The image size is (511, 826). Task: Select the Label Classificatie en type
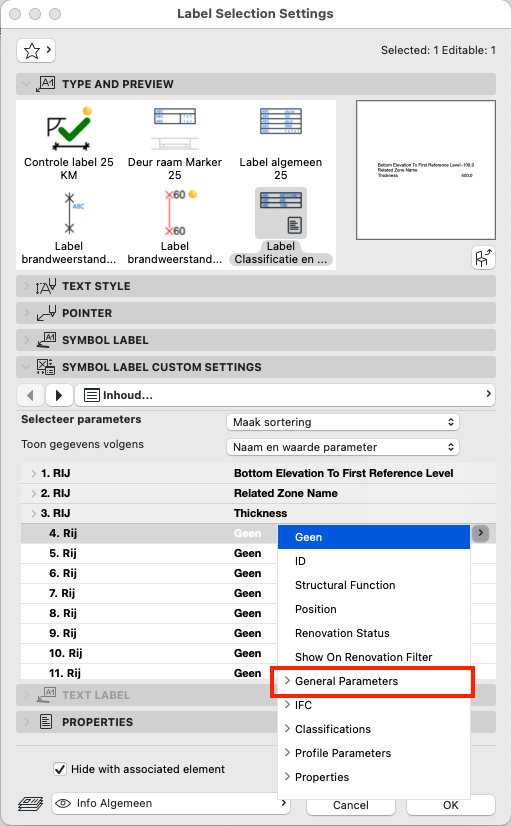tap(280, 227)
